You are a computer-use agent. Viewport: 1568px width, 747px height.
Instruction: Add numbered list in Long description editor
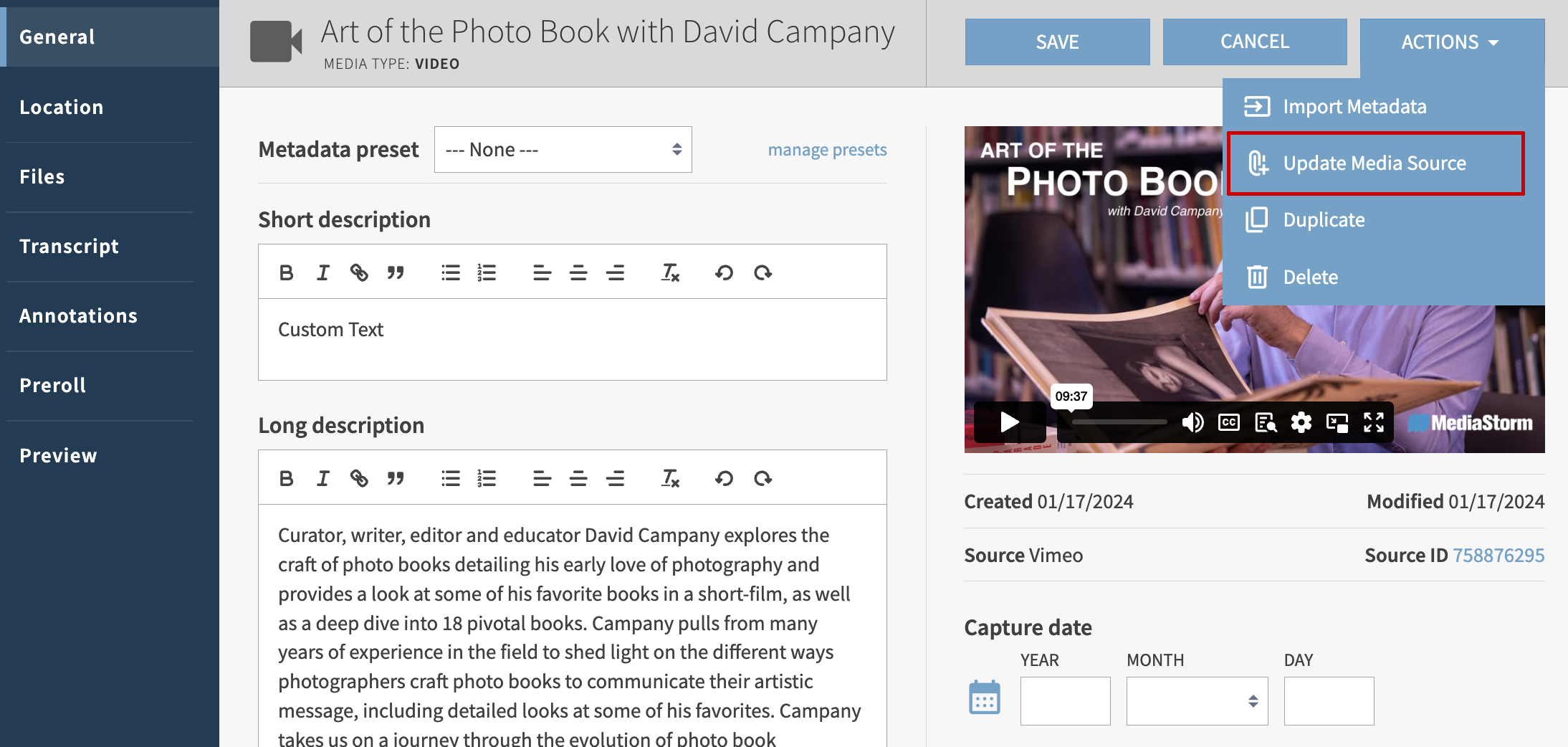pos(487,478)
